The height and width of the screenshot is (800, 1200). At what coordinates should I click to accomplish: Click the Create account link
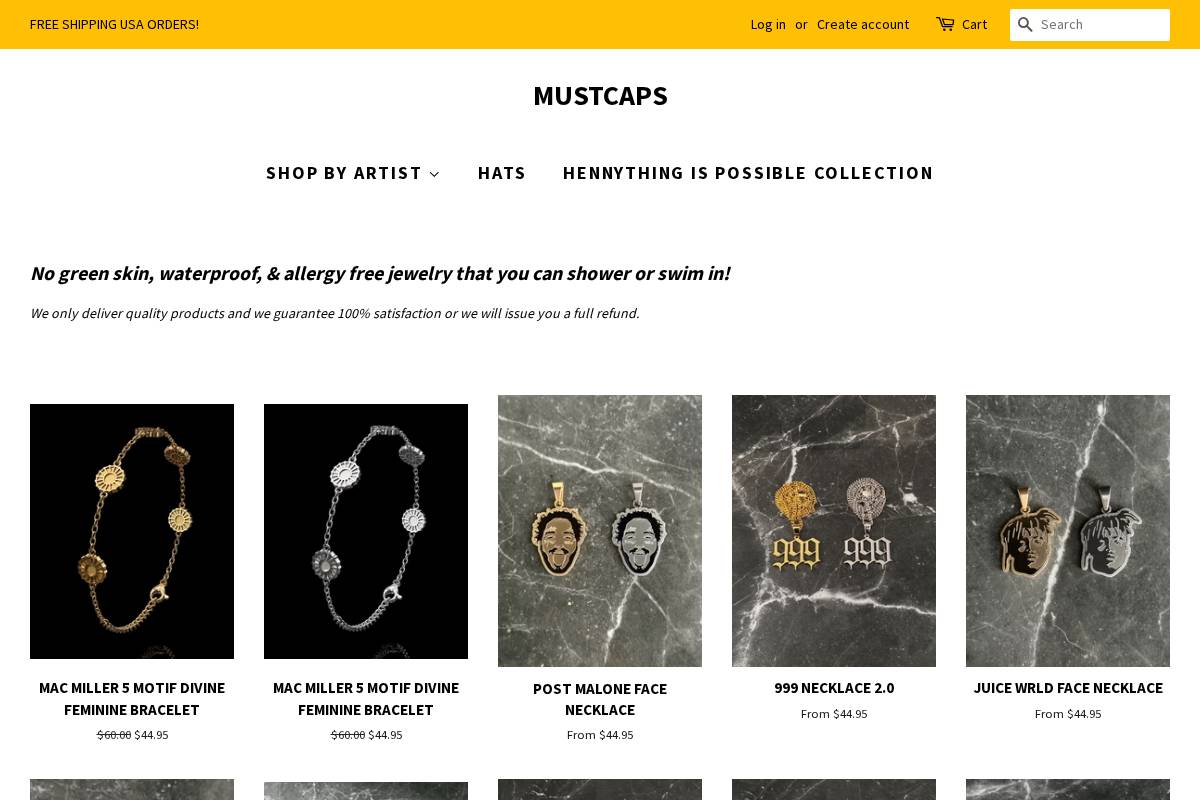(x=863, y=24)
